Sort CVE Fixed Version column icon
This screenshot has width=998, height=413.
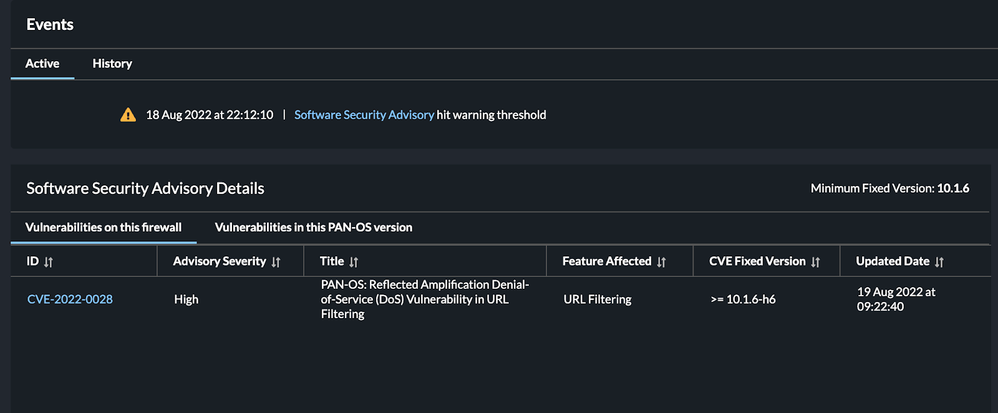(x=815, y=262)
